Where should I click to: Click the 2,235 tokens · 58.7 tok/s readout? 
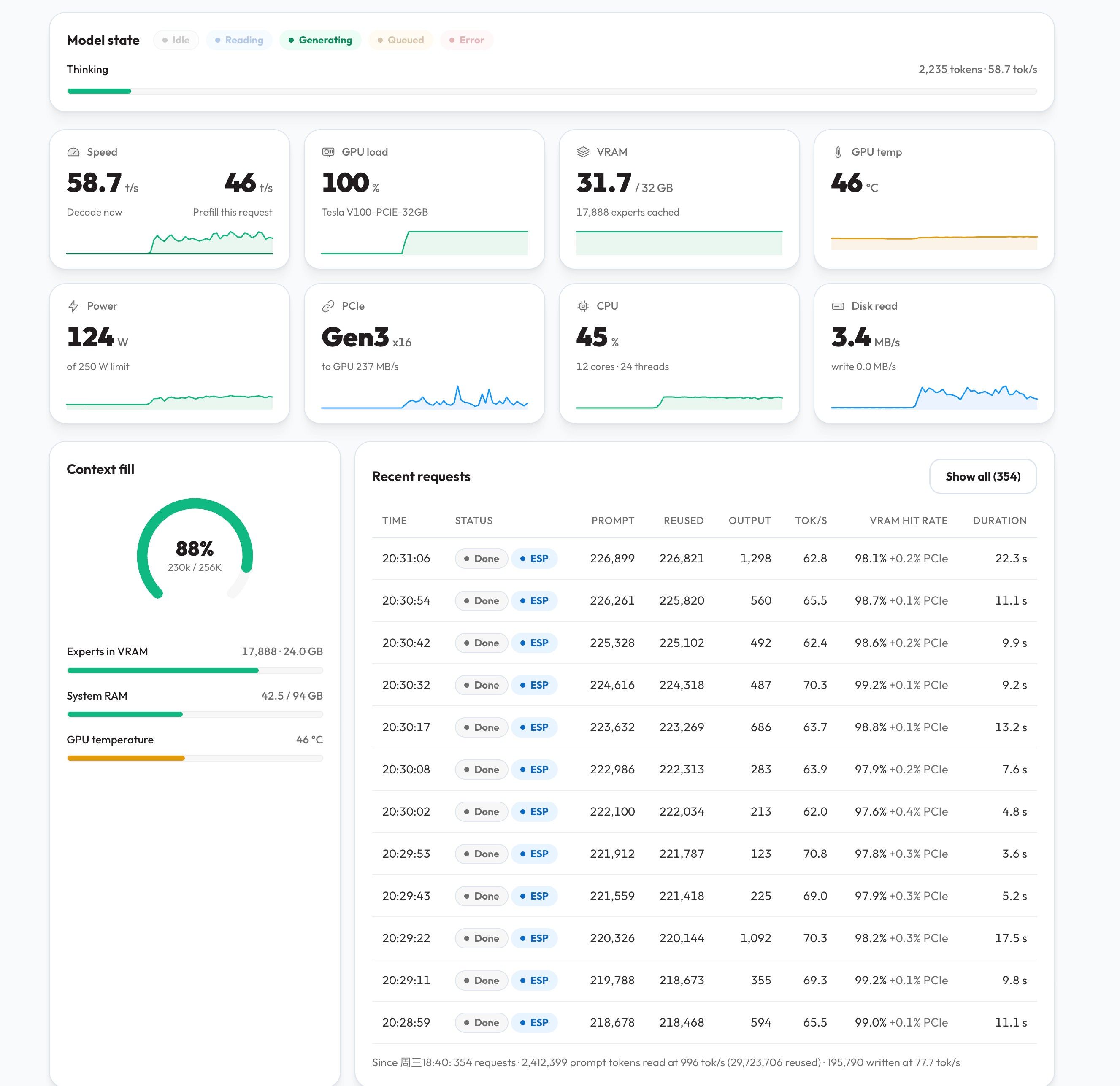point(978,69)
